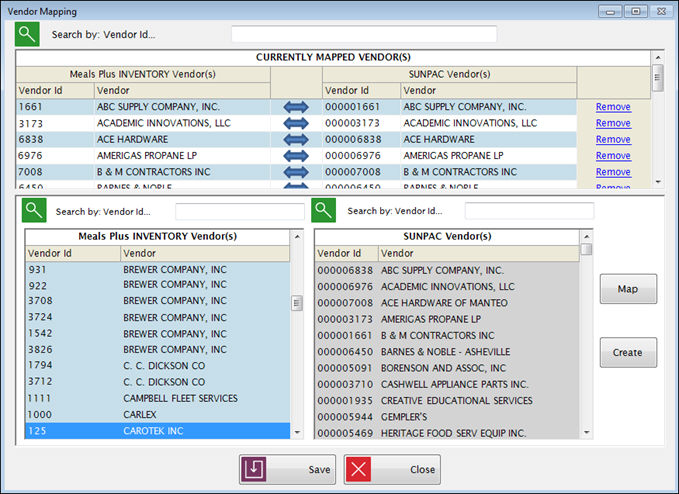Click mapped SUNPAC vendor id 000003173

352,123
